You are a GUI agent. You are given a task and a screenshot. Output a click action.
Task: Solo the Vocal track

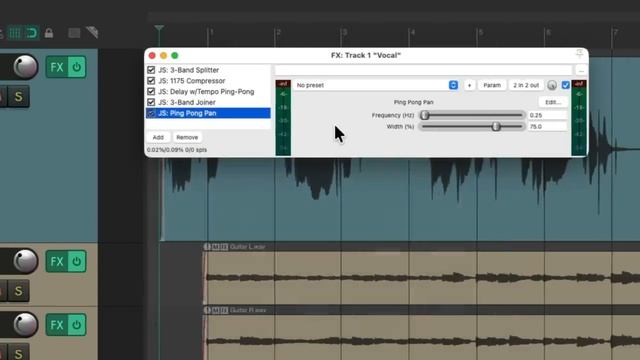coord(18,96)
